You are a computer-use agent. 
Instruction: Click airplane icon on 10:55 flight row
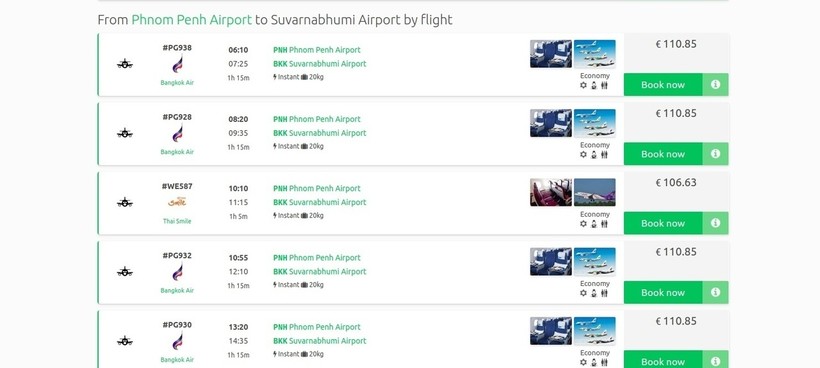124,271
